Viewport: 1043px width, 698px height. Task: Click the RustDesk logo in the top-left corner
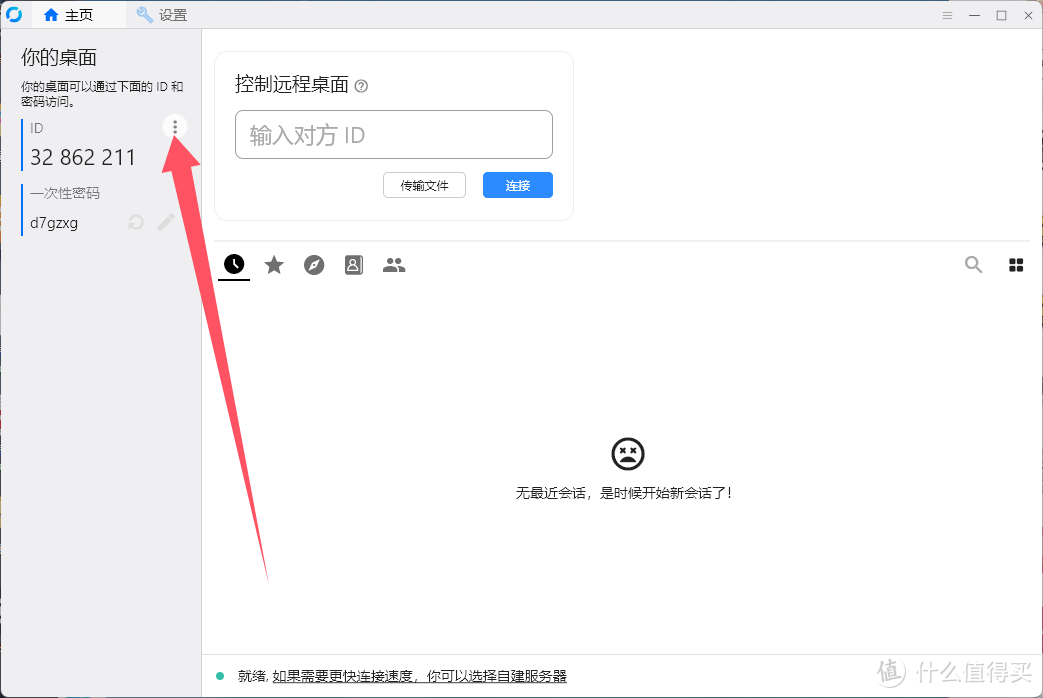[12, 14]
